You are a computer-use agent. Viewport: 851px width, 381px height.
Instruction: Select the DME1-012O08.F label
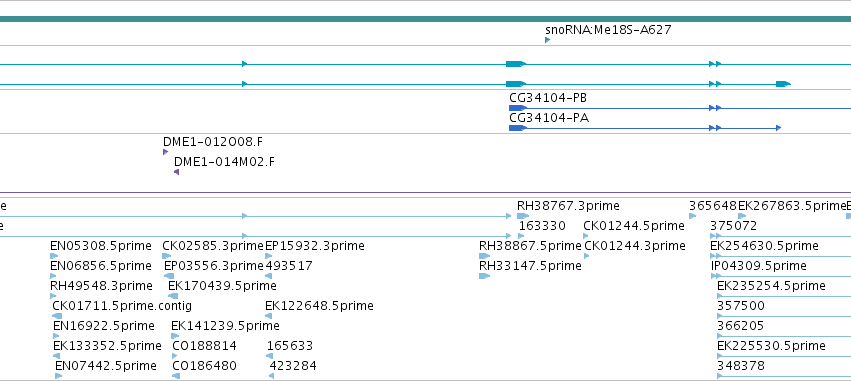(213, 142)
